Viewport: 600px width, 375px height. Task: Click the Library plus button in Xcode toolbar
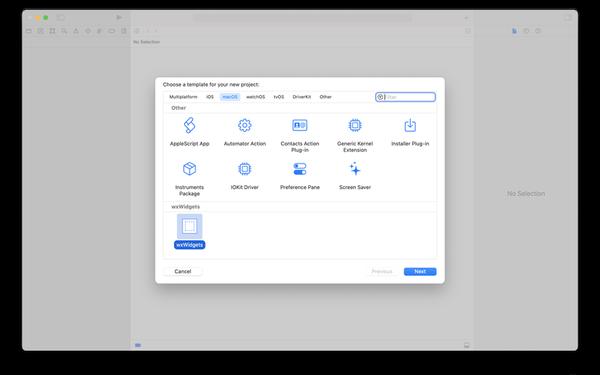(466, 18)
